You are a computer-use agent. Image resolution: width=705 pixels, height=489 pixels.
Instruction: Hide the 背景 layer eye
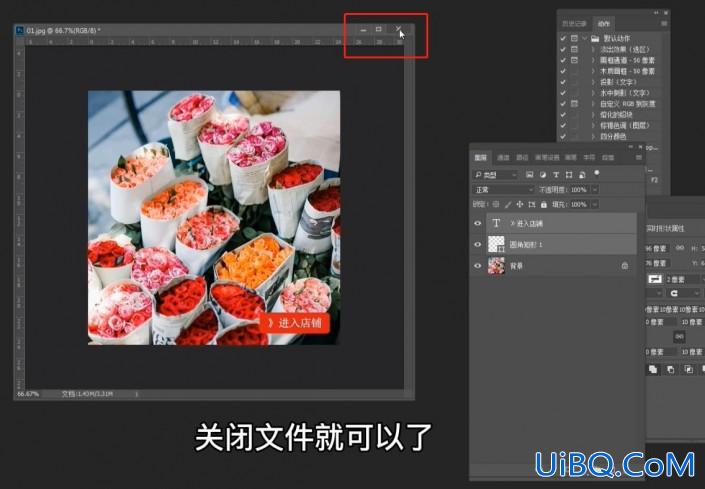point(477,266)
